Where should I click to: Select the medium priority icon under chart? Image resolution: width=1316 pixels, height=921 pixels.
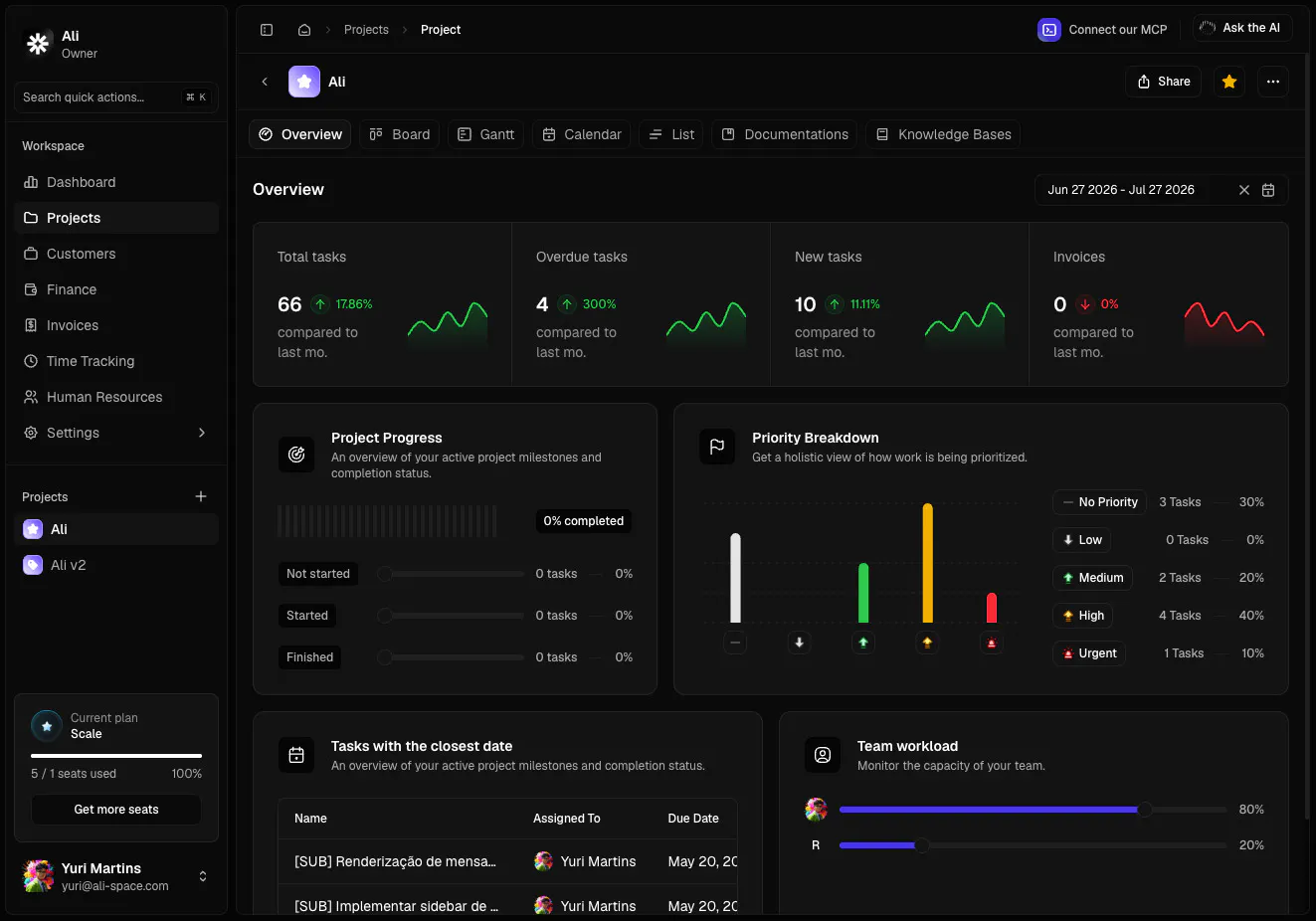(863, 643)
